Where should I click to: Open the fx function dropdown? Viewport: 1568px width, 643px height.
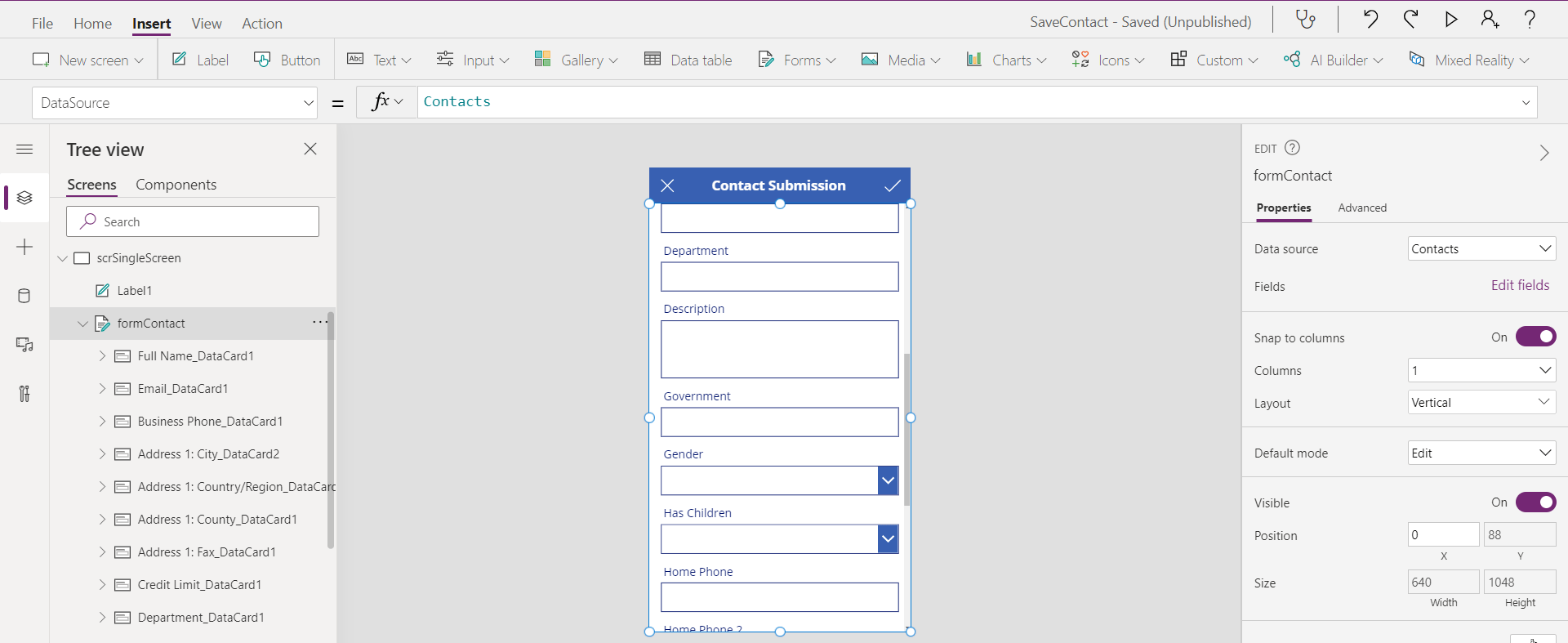pos(387,102)
